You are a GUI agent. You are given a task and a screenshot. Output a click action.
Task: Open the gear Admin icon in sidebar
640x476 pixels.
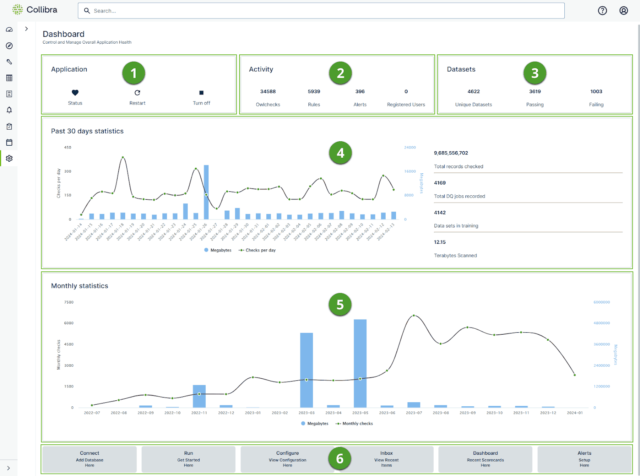point(9,158)
